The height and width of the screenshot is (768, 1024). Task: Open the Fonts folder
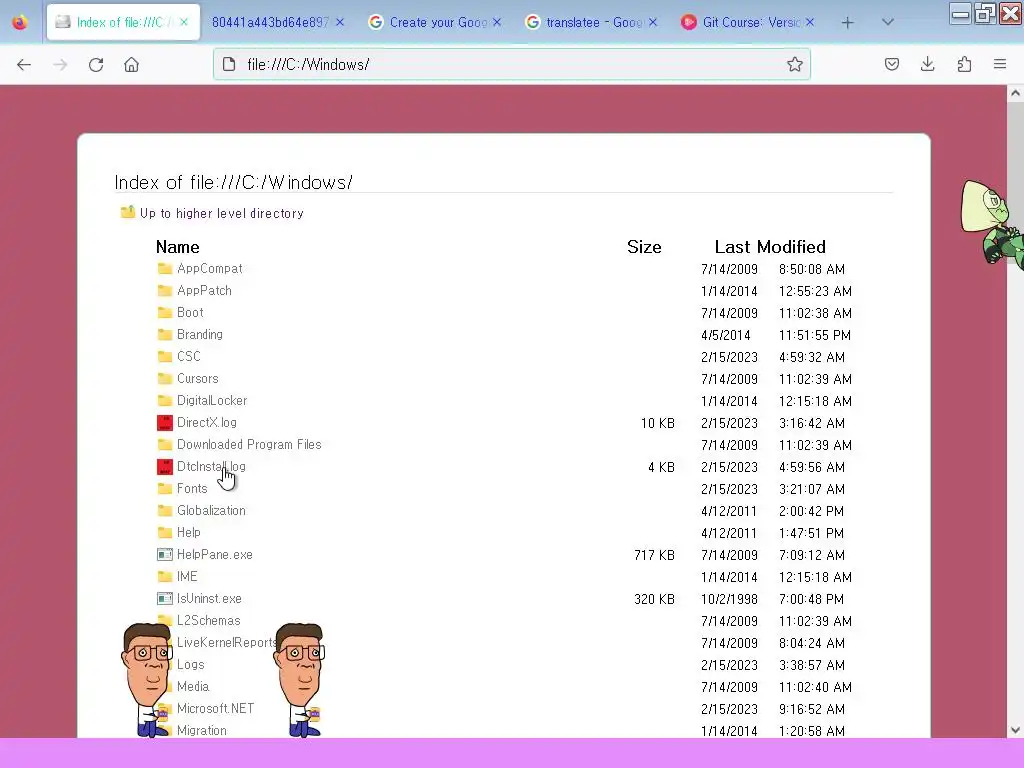coord(191,488)
